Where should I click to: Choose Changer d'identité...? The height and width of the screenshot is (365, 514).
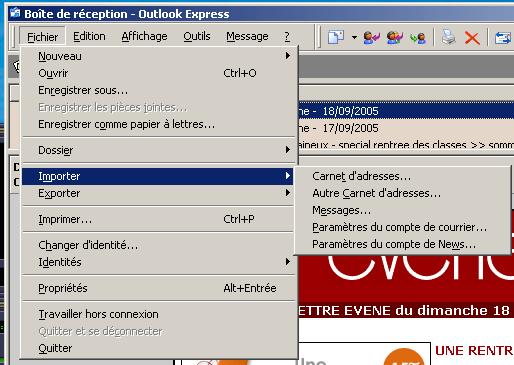[159, 245]
